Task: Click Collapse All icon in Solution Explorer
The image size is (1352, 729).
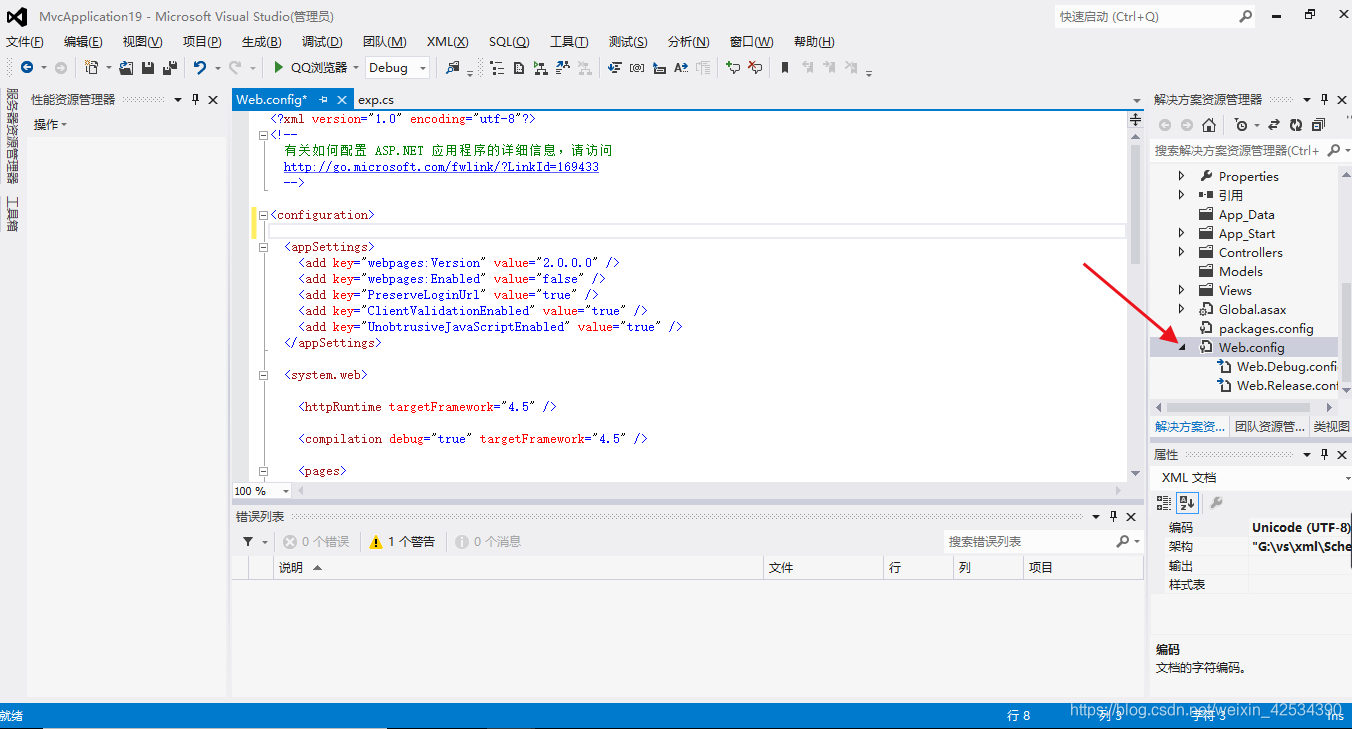Action: [1318, 125]
